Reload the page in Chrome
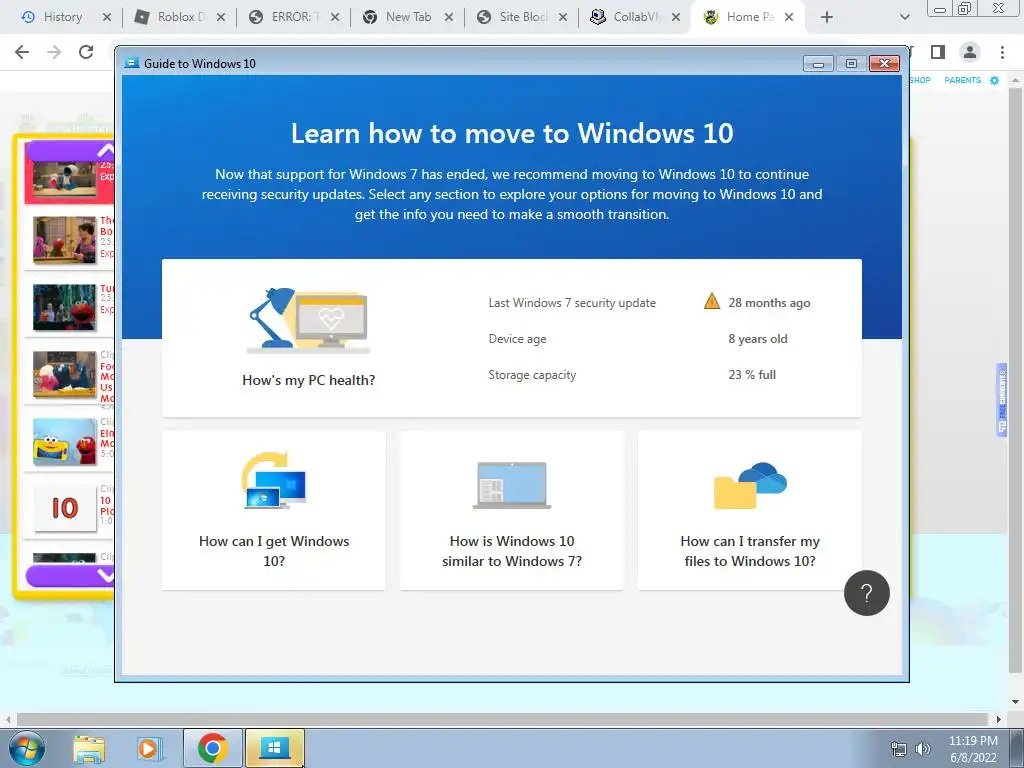The image size is (1024, 768). [86, 52]
